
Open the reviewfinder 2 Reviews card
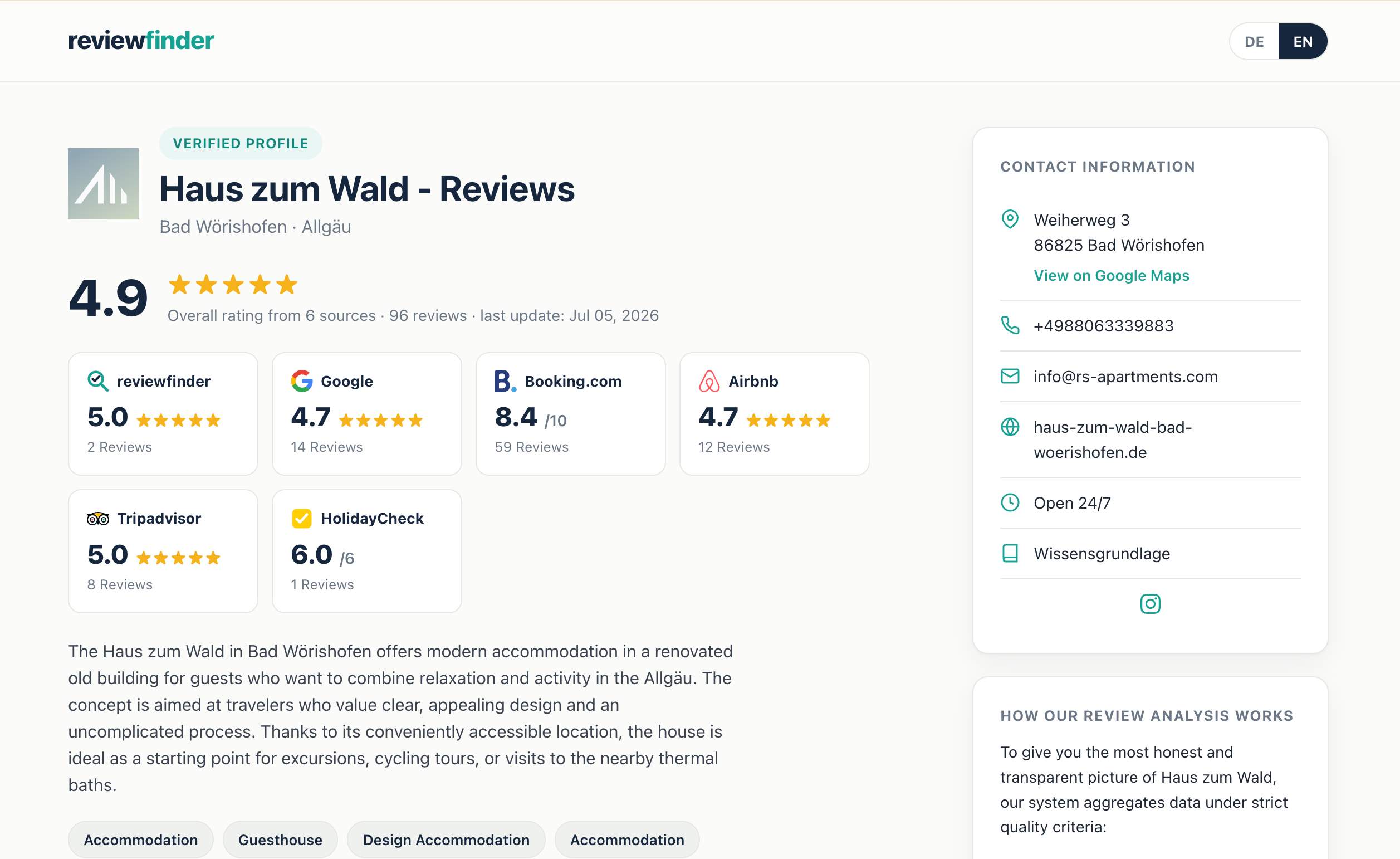[163, 414]
